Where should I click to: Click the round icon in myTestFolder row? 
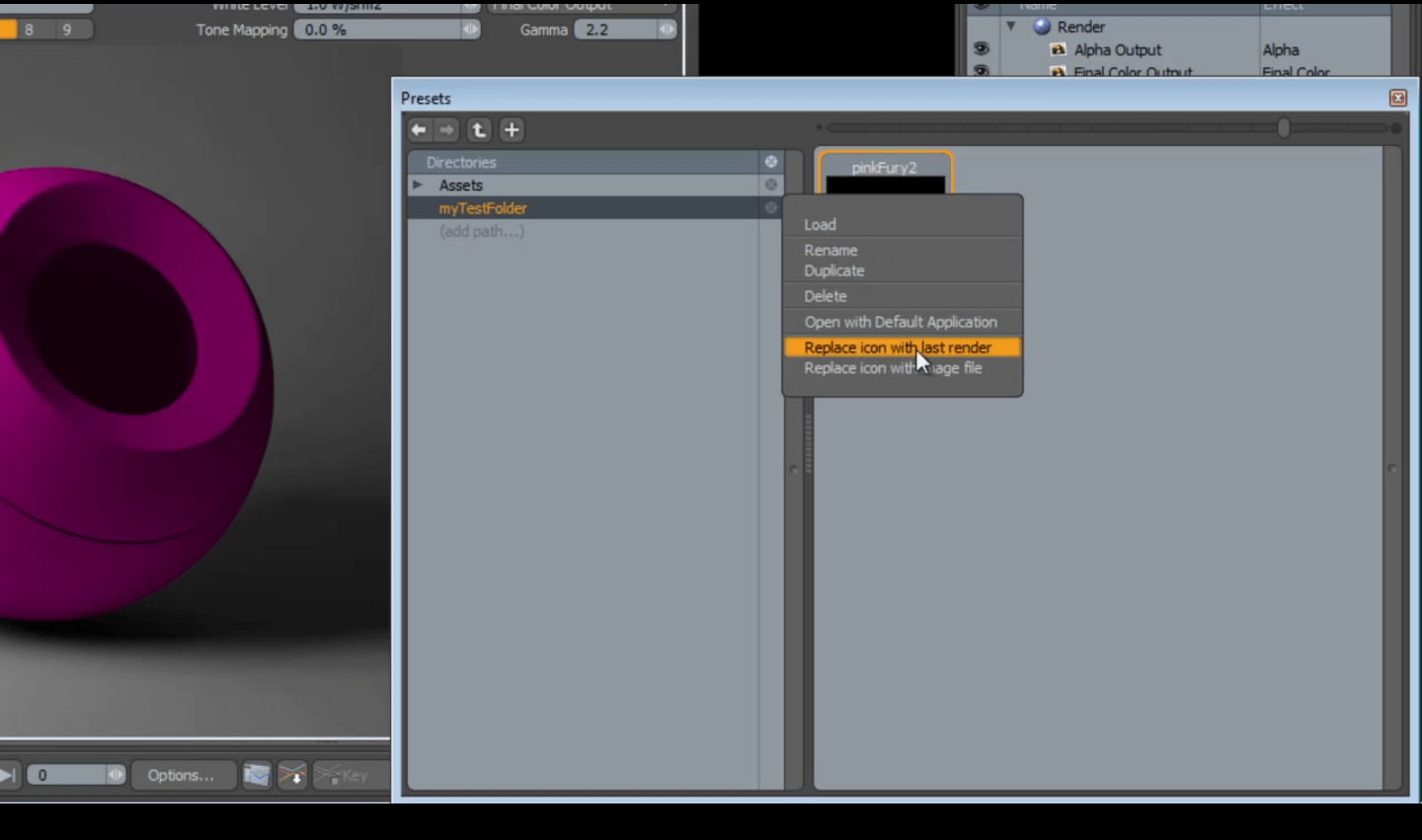pyautogui.click(x=771, y=207)
